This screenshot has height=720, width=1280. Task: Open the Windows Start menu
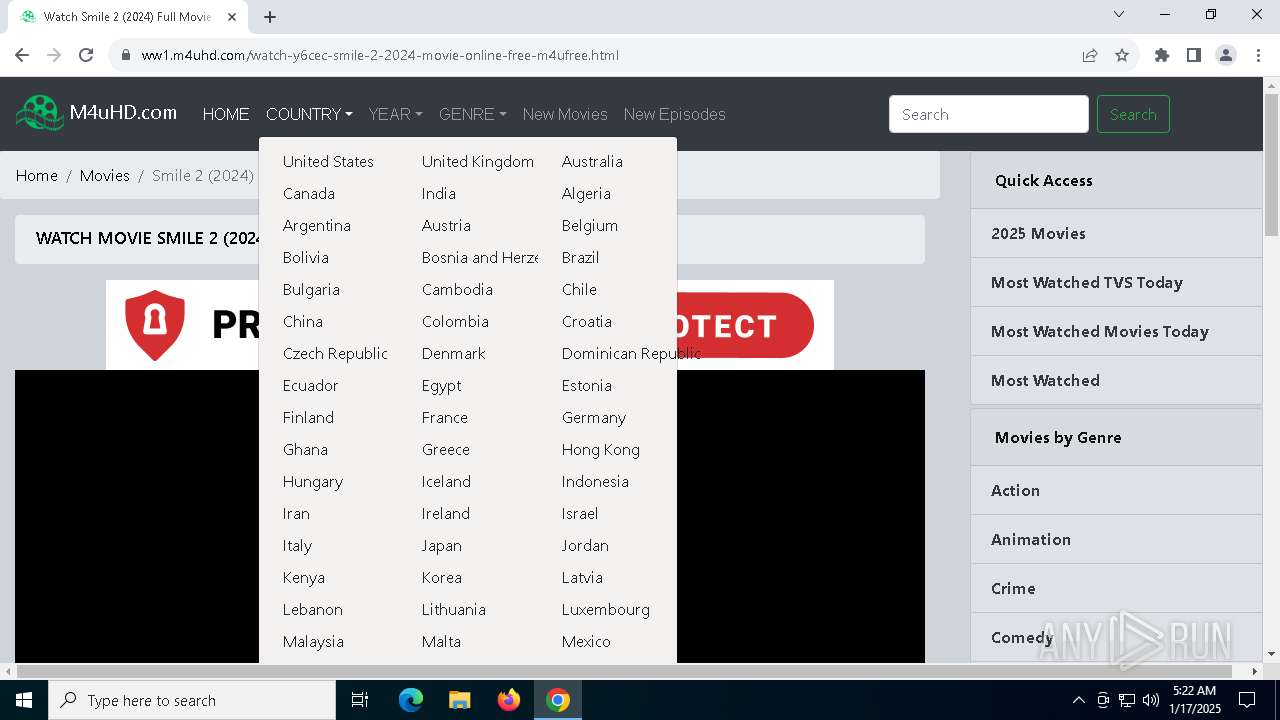pos(24,700)
